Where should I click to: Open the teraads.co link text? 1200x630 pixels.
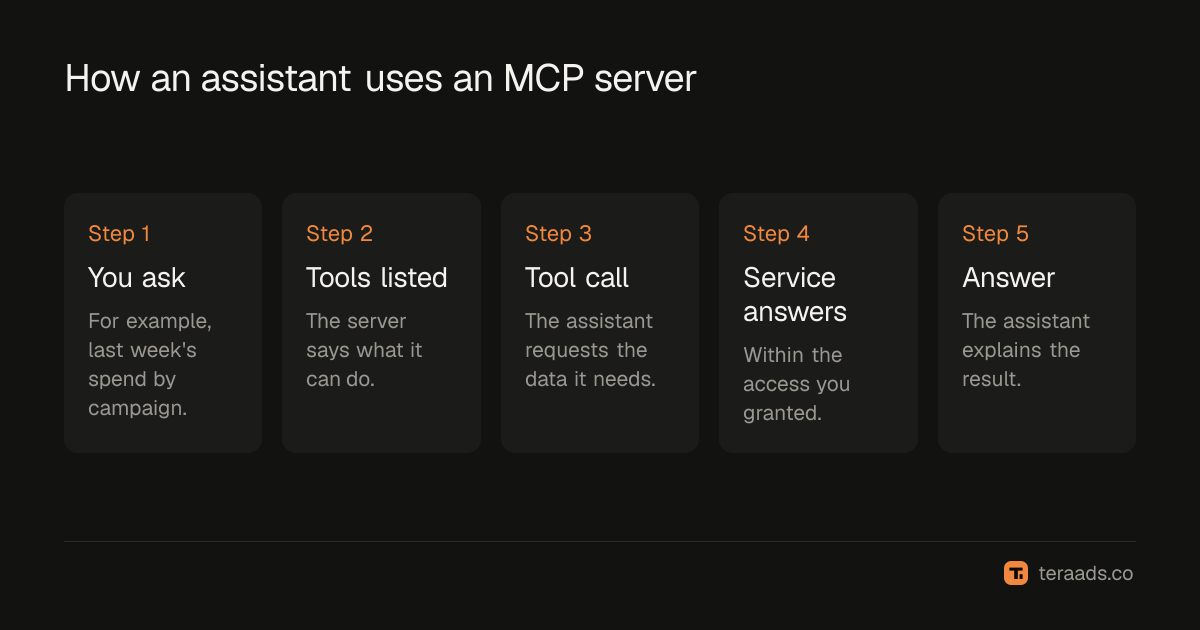click(1086, 574)
